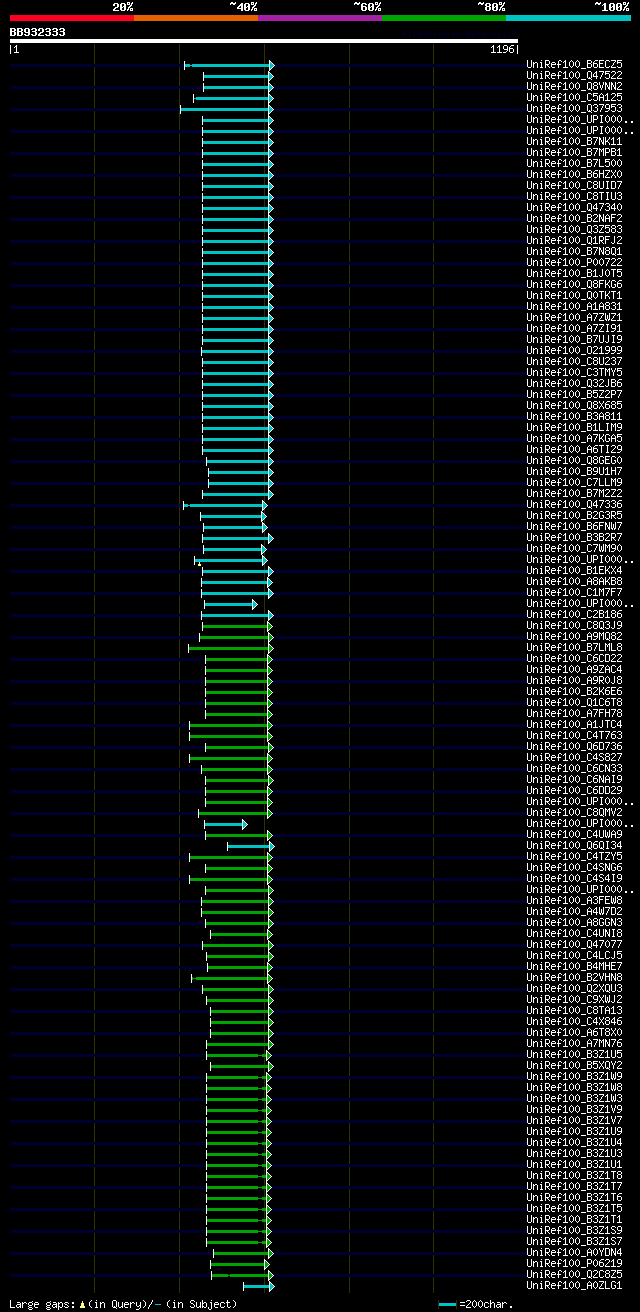Image resolution: width=640 pixels, height=1312 pixels.
Task: Click the purple ~60% identity color band
Action: tap(320, 18)
